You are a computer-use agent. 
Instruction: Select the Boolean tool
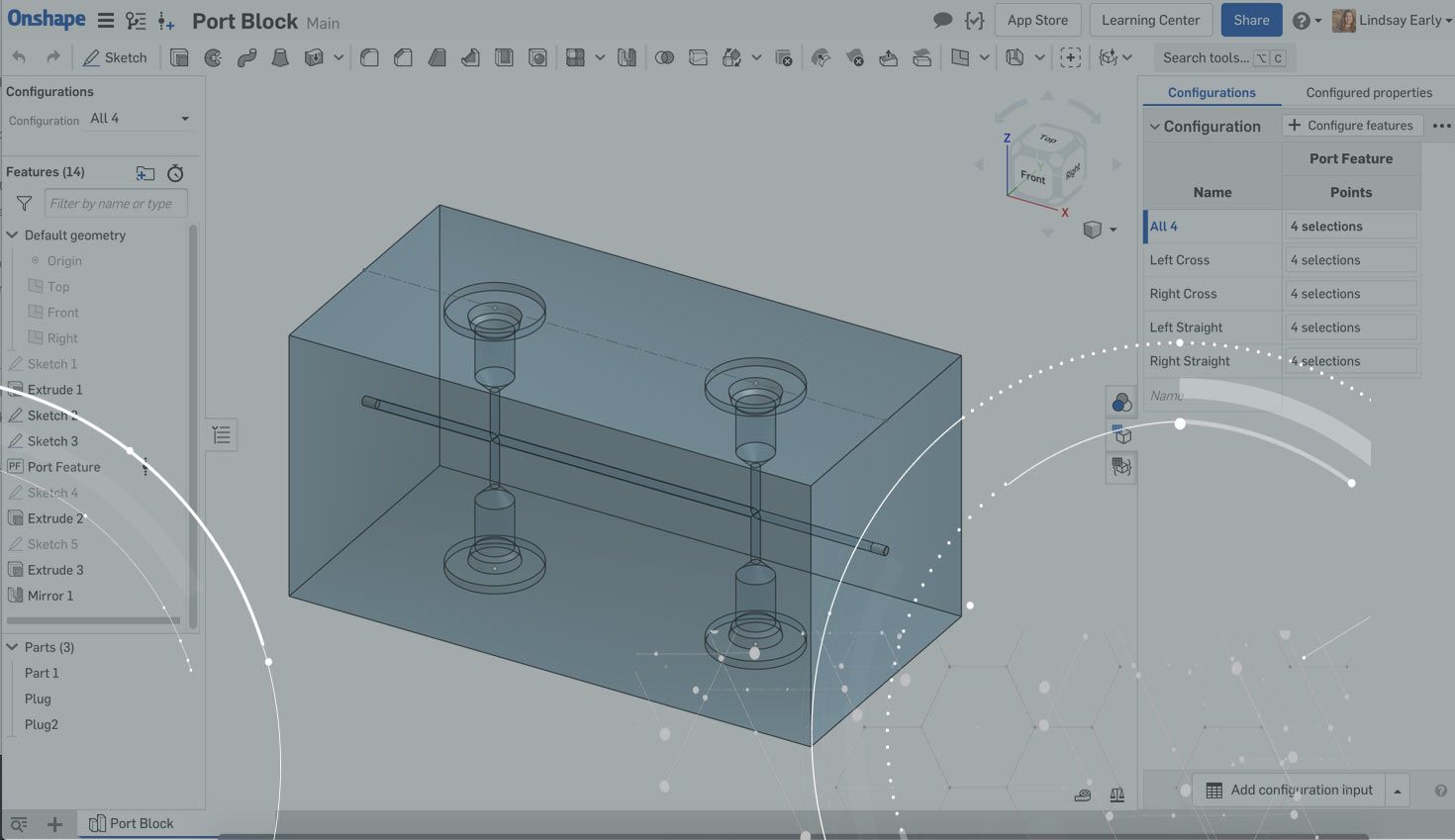(664, 57)
